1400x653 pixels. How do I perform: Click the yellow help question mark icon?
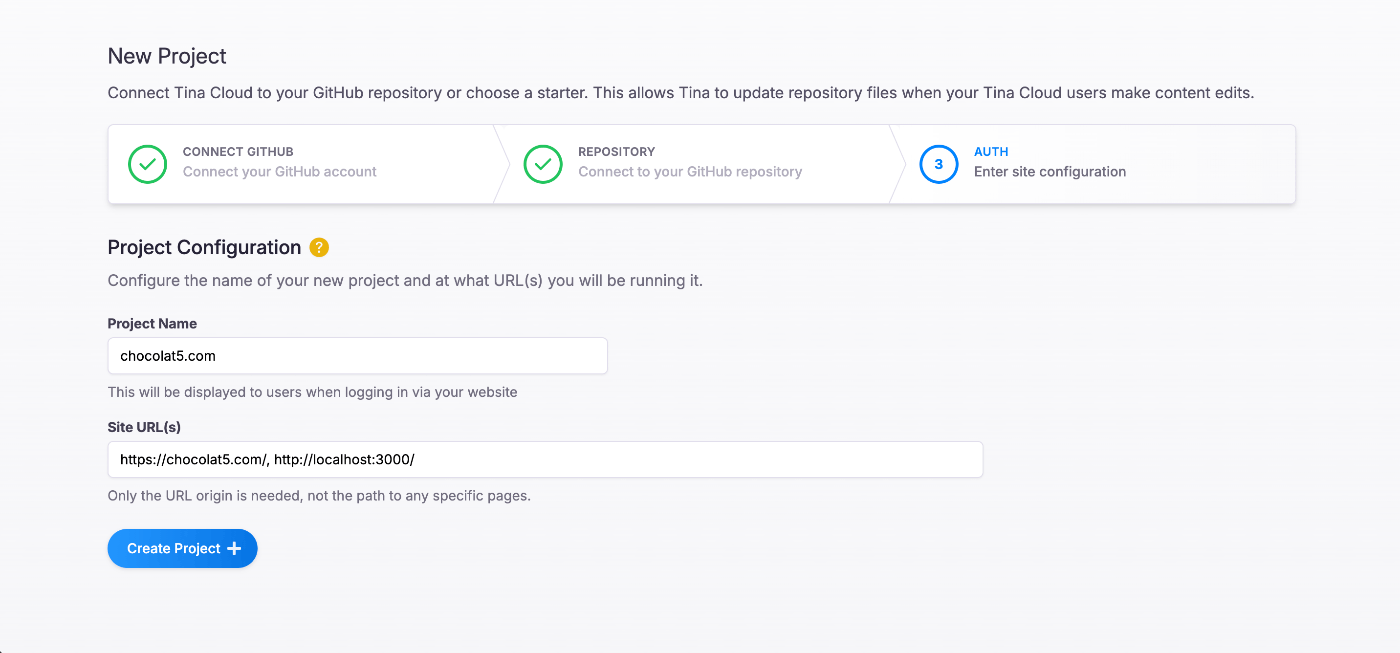click(319, 248)
